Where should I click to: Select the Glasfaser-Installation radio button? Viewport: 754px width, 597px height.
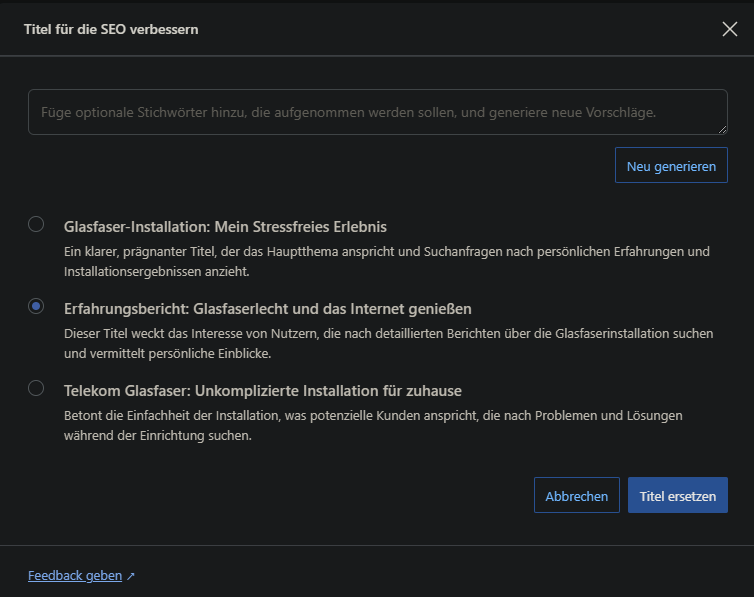[36, 224]
